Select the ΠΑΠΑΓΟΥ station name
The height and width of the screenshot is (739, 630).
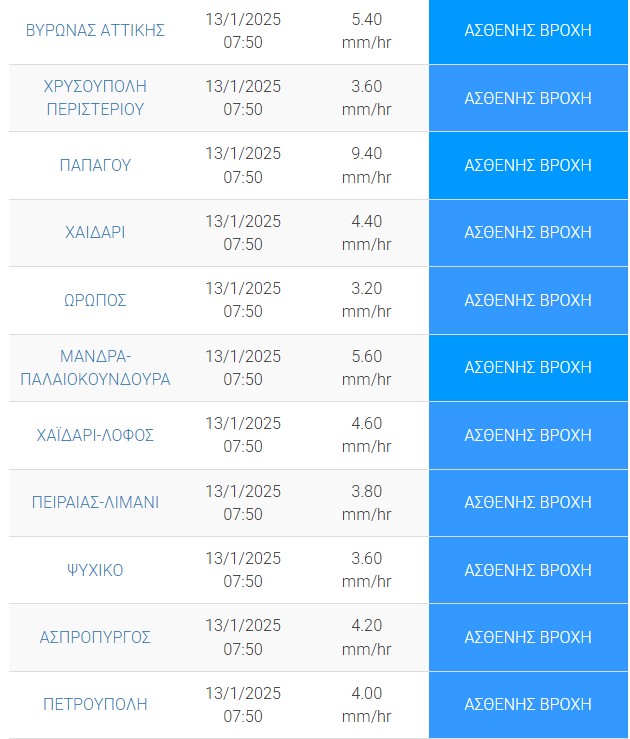pyautogui.click(x=95, y=165)
